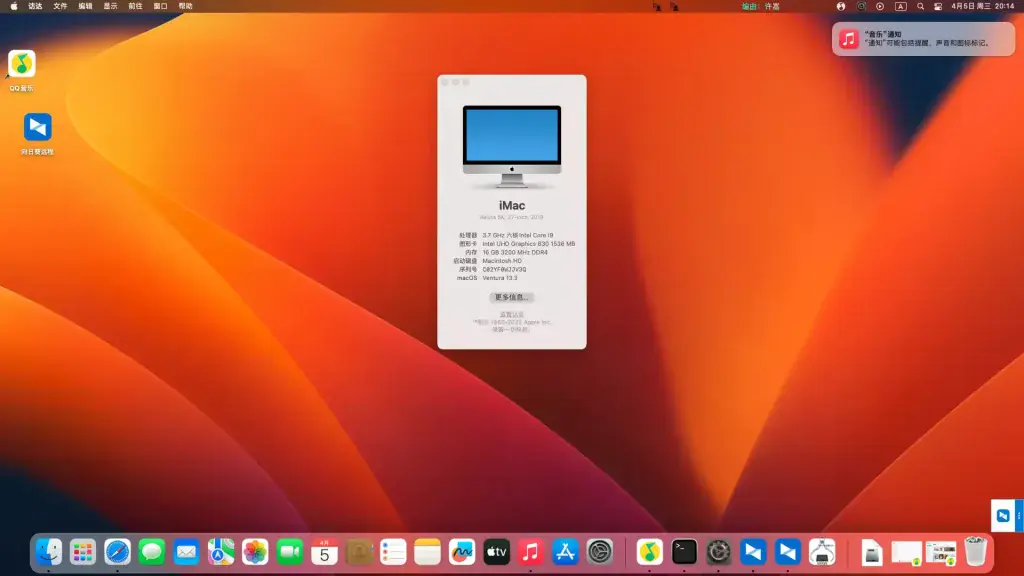The height and width of the screenshot is (576, 1024).
Task: Click the 音乐 notification banner
Action: coord(923,39)
